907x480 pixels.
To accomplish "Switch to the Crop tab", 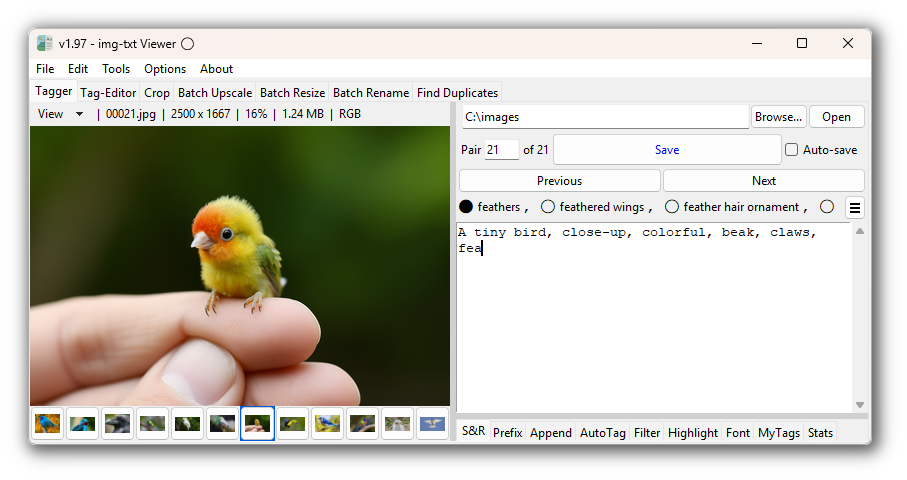I will (157, 93).
